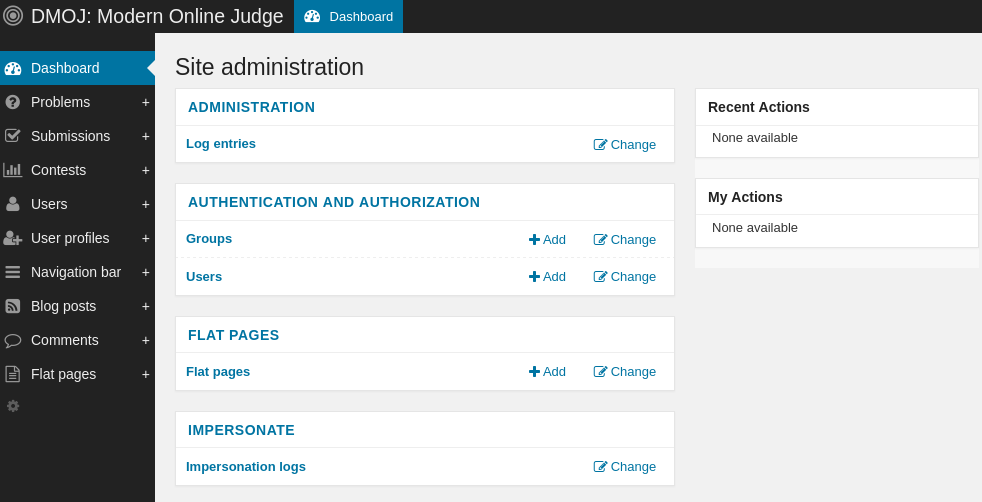Select Dashboard in the sidebar menu
The width and height of the screenshot is (982, 502).
click(x=65, y=68)
